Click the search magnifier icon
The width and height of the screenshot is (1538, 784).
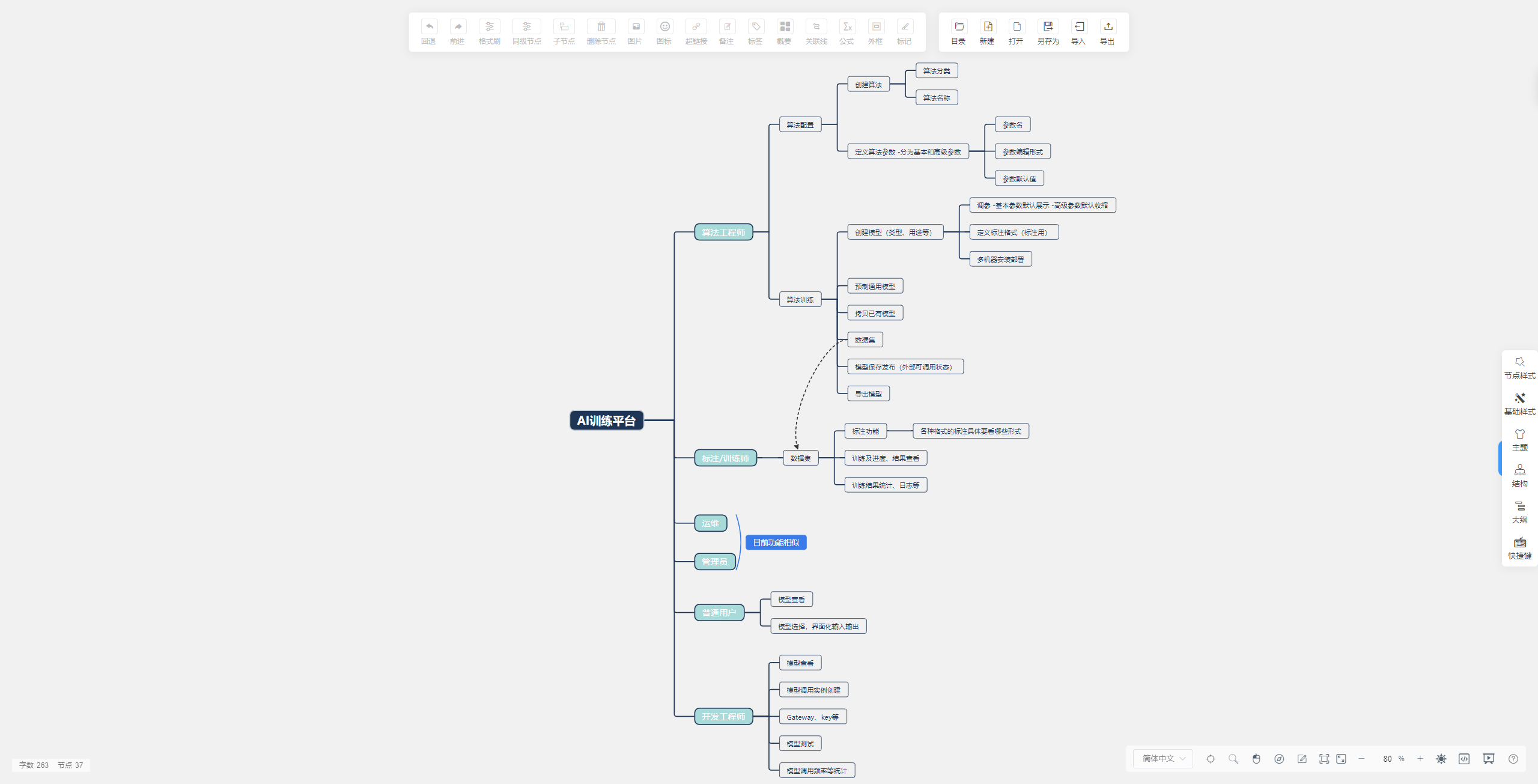(x=1233, y=759)
